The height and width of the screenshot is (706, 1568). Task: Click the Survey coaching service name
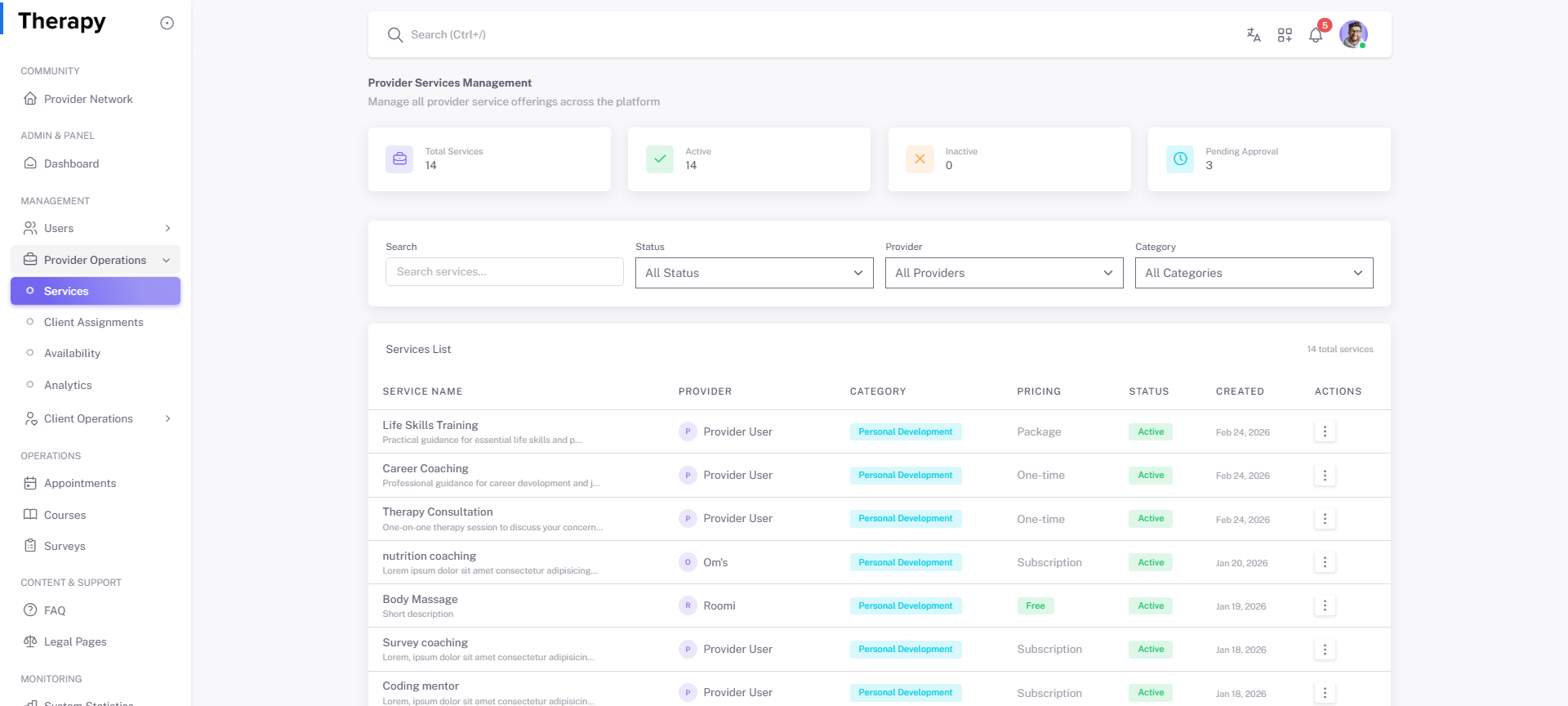pos(425,642)
